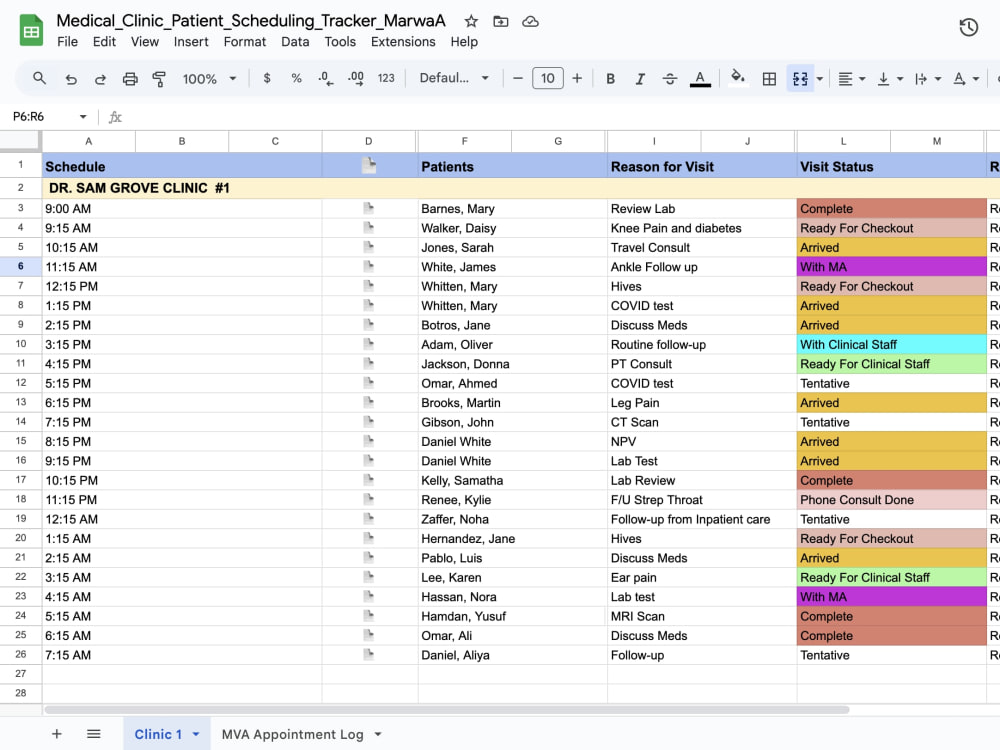Open the Format menu
This screenshot has height=750, width=1000.
244,42
